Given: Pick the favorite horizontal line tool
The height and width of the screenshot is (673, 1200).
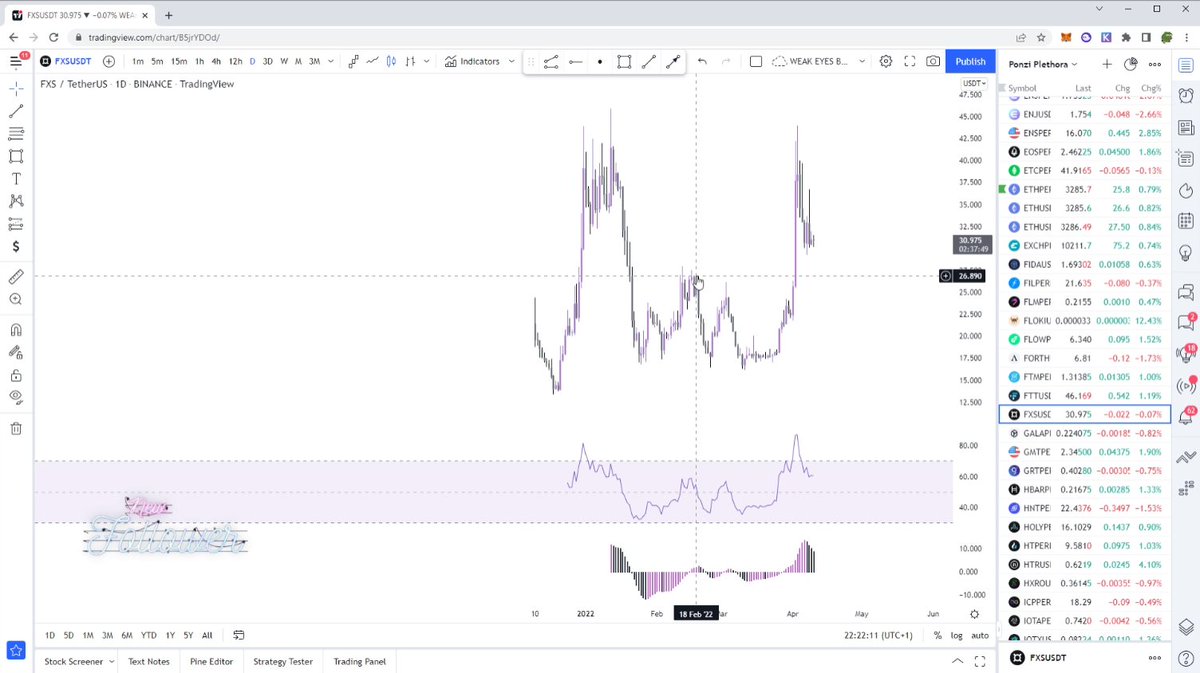Looking at the screenshot, I should (x=575, y=62).
